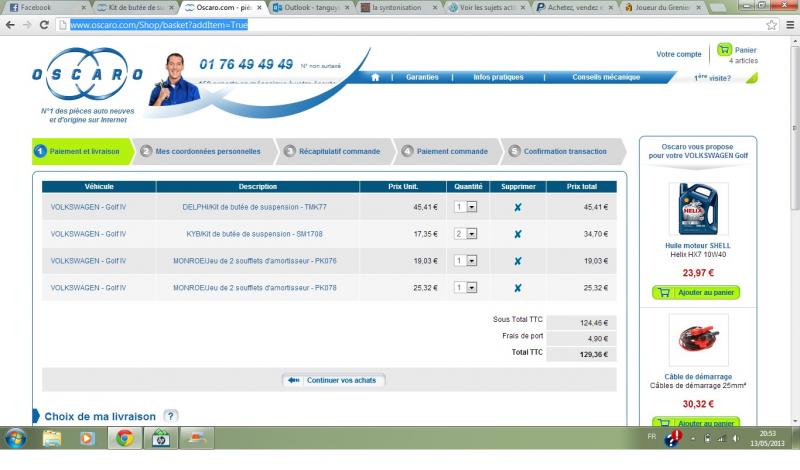Open the Panier cart icon
Screen dimensions: 800x470
(724, 50)
